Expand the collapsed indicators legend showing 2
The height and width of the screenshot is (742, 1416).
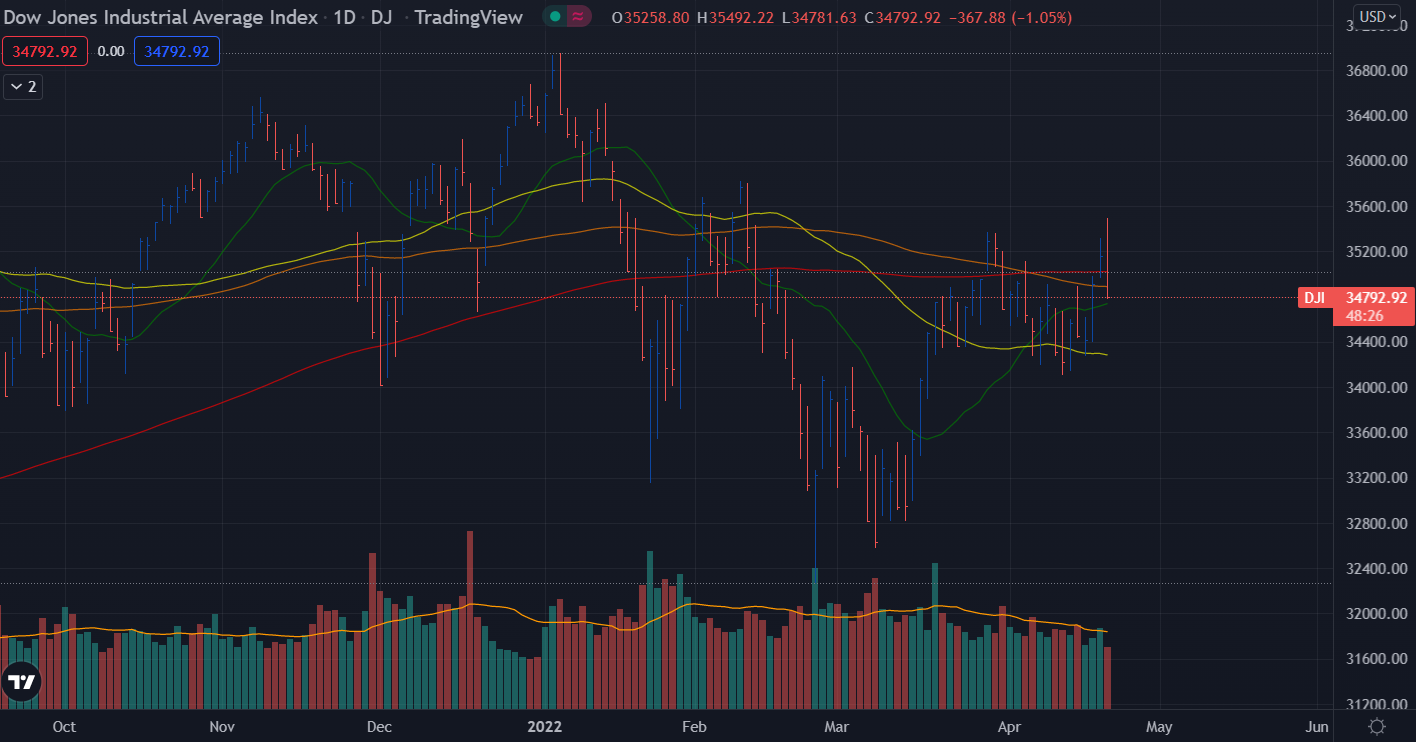pos(23,87)
